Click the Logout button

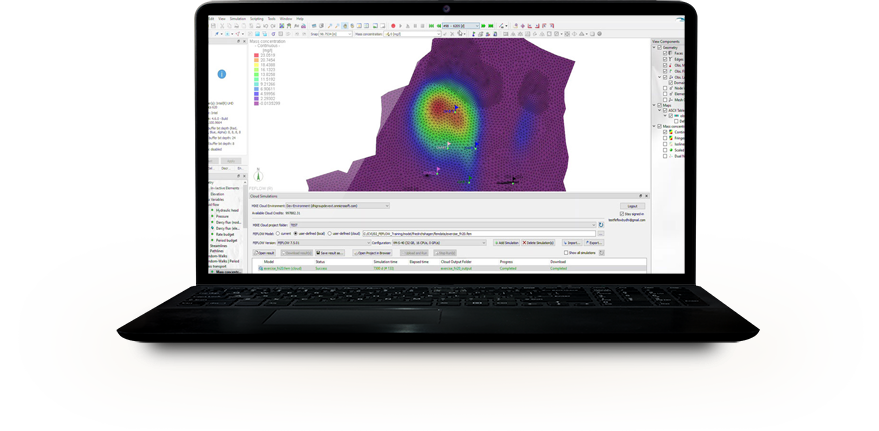630,205
